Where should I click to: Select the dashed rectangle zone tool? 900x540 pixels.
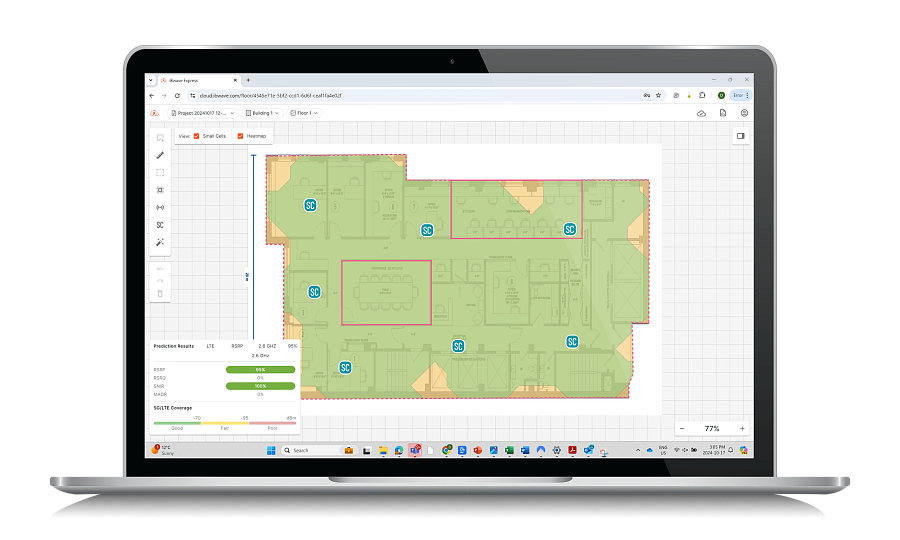[x=160, y=173]
